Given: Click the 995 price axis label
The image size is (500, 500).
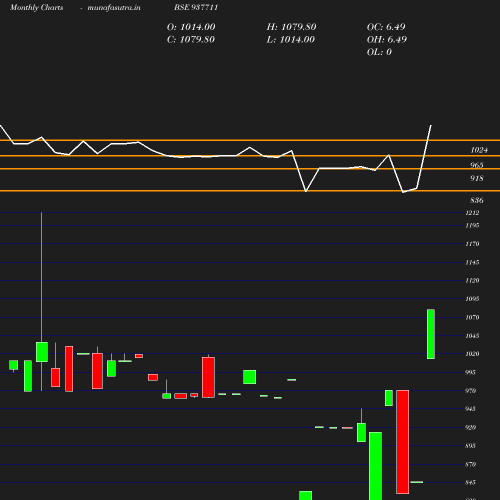Looking at the screenshot, I should (470, 372).
